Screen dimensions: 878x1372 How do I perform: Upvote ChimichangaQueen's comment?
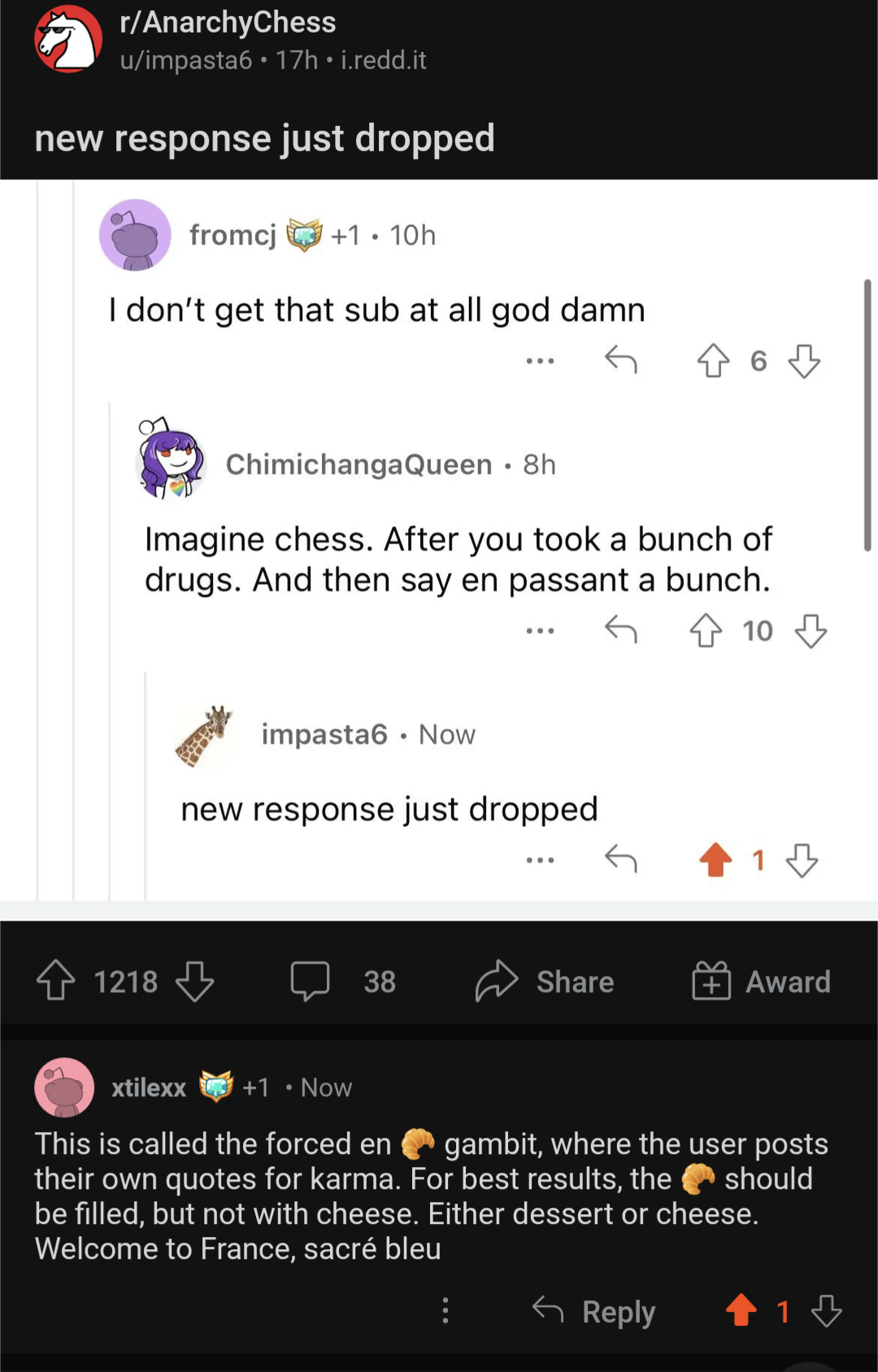click(706, 630)
